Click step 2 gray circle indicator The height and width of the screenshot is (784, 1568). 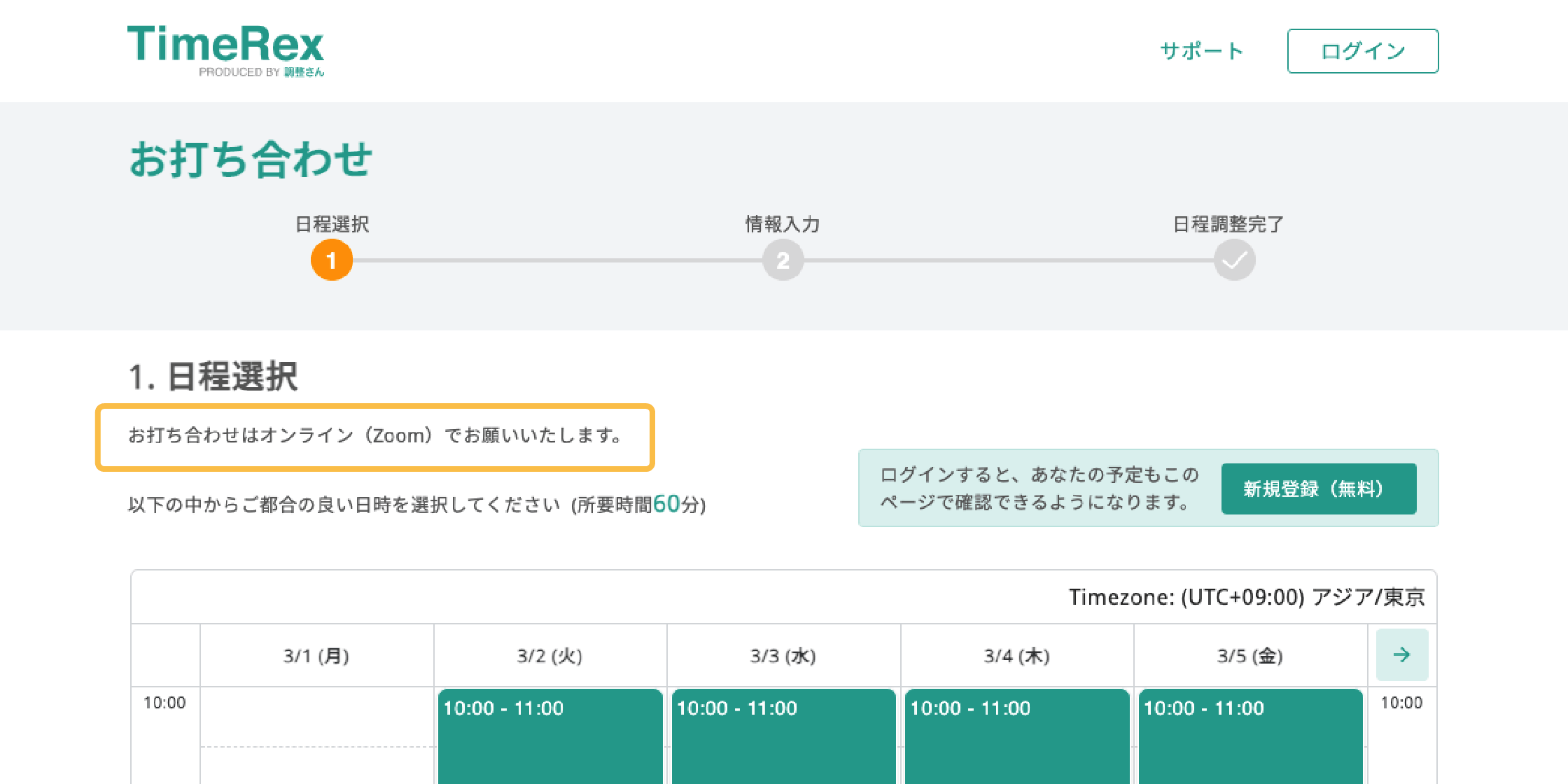pyautogui.click(x=783, y=260)
